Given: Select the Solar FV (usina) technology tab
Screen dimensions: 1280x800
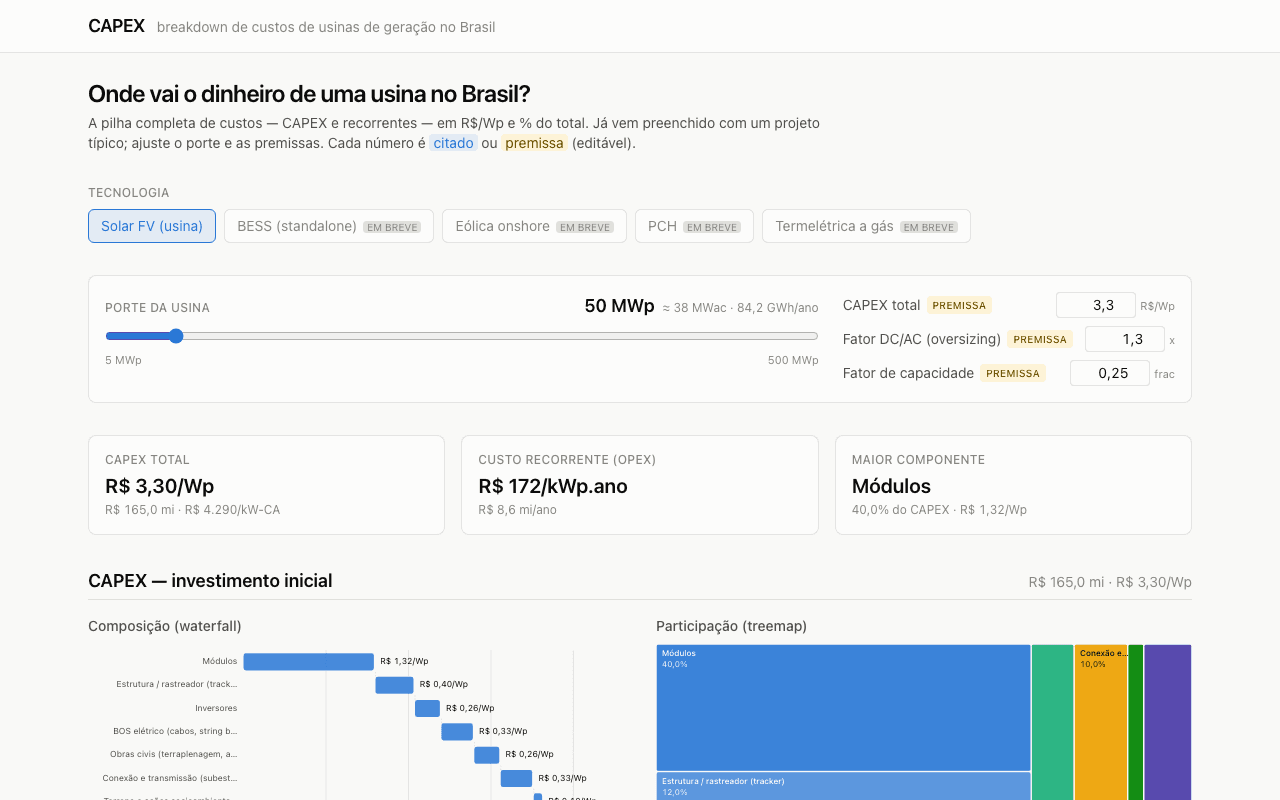Looking at the screenshot, I should (152, 226).
